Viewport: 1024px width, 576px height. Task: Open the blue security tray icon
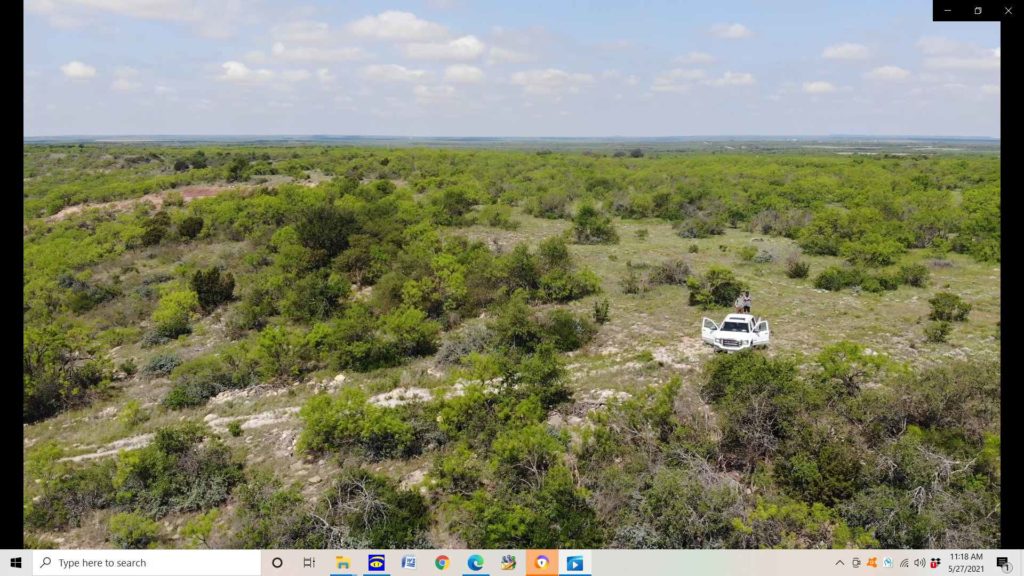click(x=888, y=562)
